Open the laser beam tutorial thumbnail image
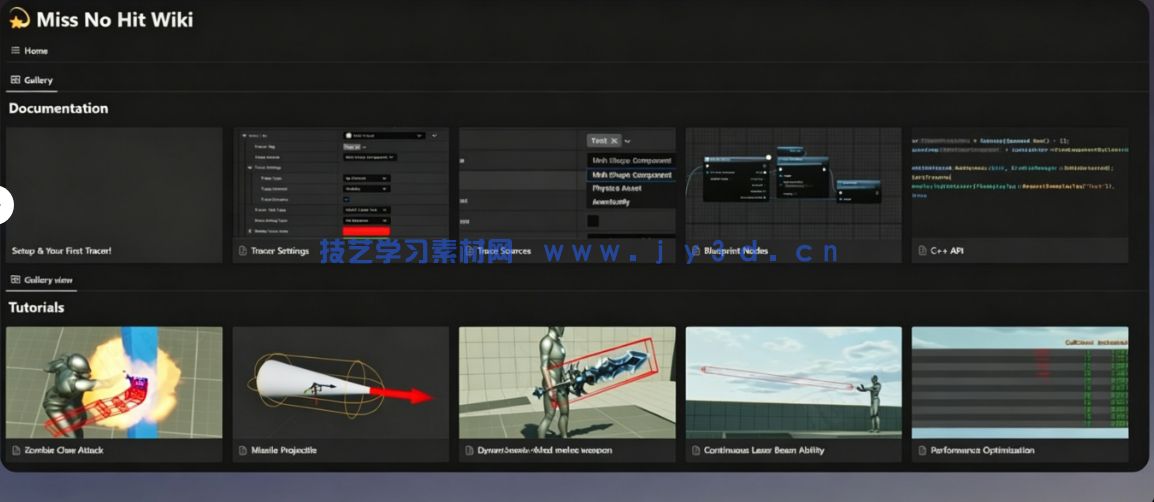This screenshot has height=502, width=1154. [x=793, y=382]
